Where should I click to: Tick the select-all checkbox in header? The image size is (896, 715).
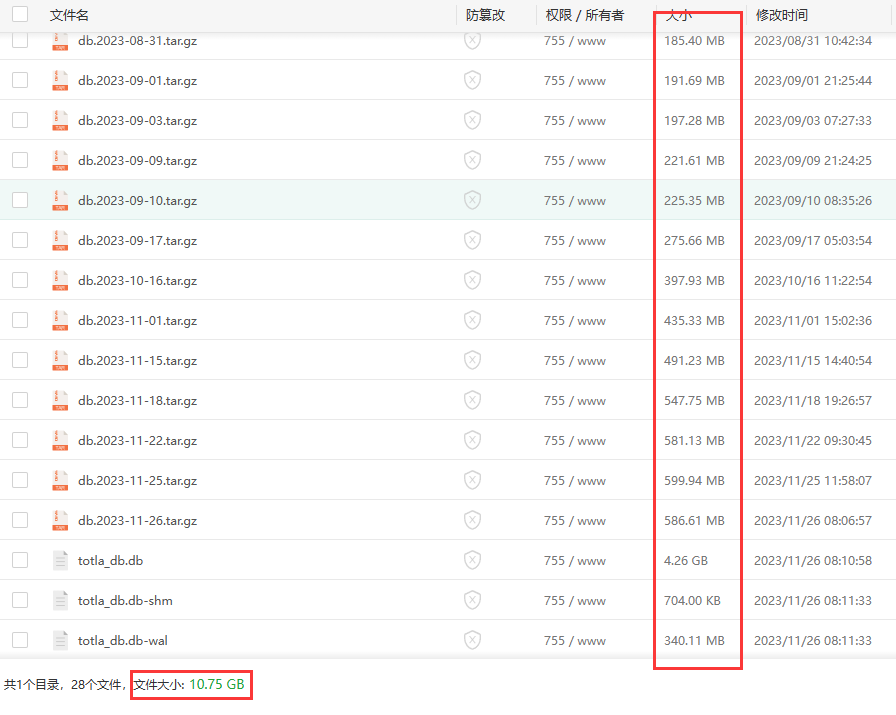(20, 14)
